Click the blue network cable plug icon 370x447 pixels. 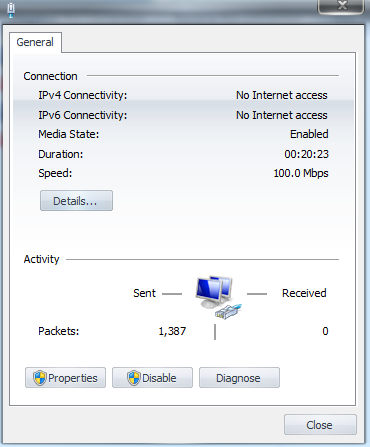tap(229, 311)
